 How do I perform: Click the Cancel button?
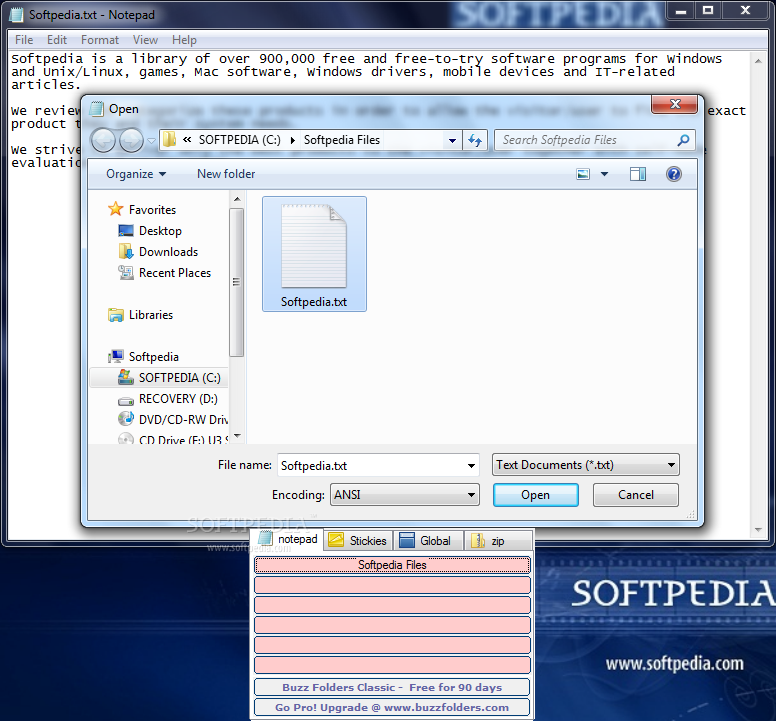pos(635,495)
